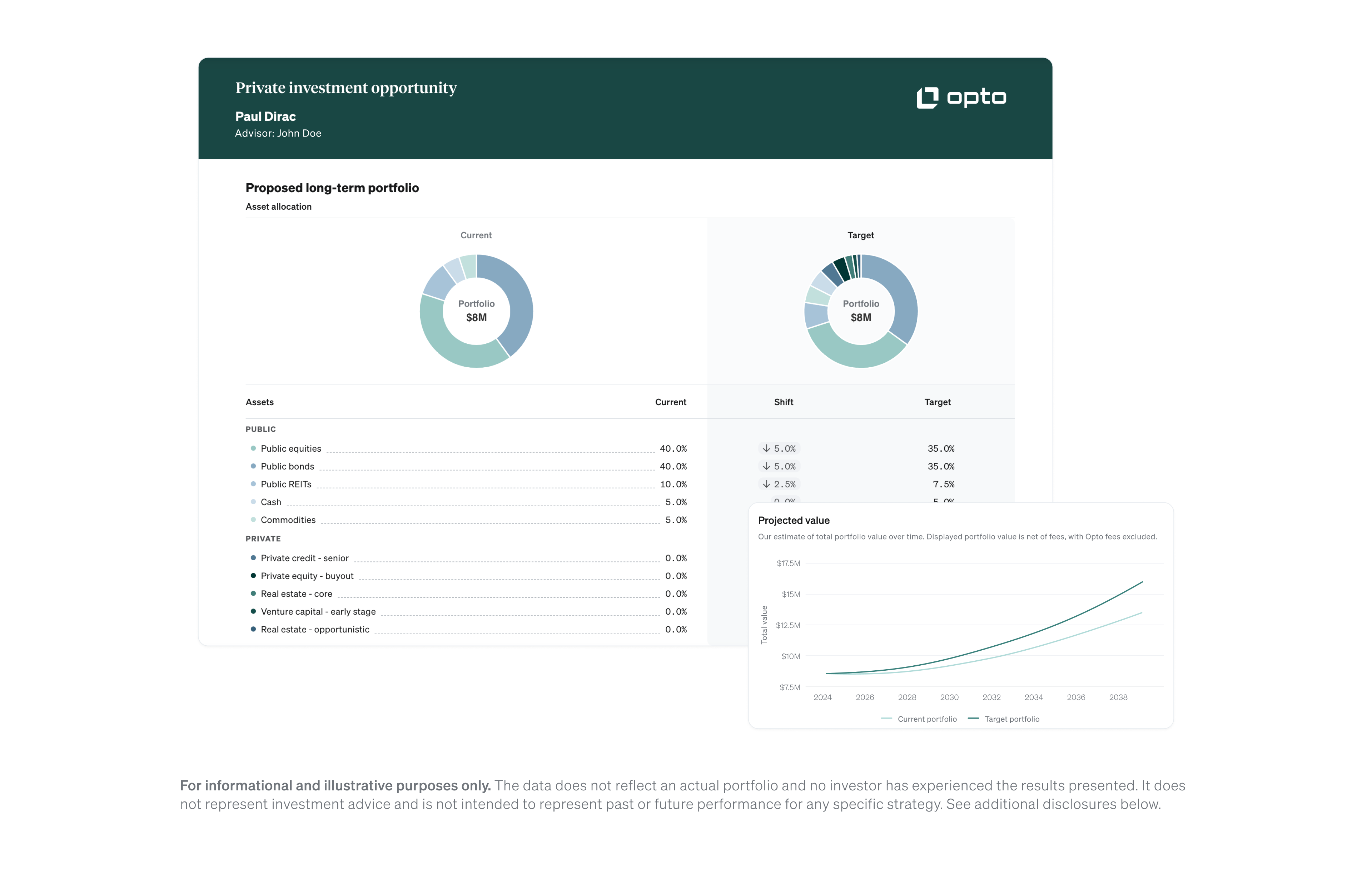
Task: Click the 'Commodities' row label
Action: [x=288, y=520]
